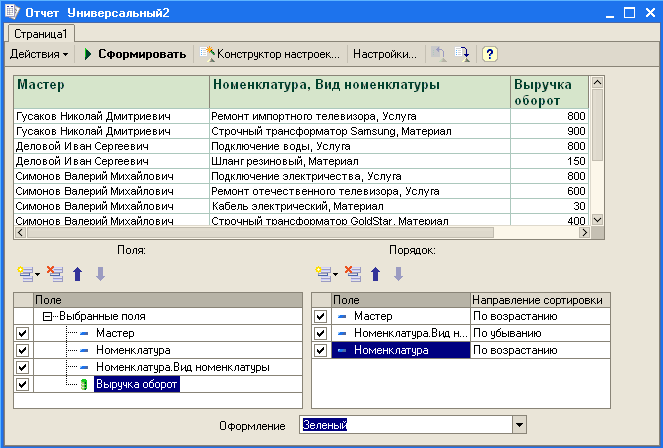Move sort item up in Порядок panel

pos(376,273)
